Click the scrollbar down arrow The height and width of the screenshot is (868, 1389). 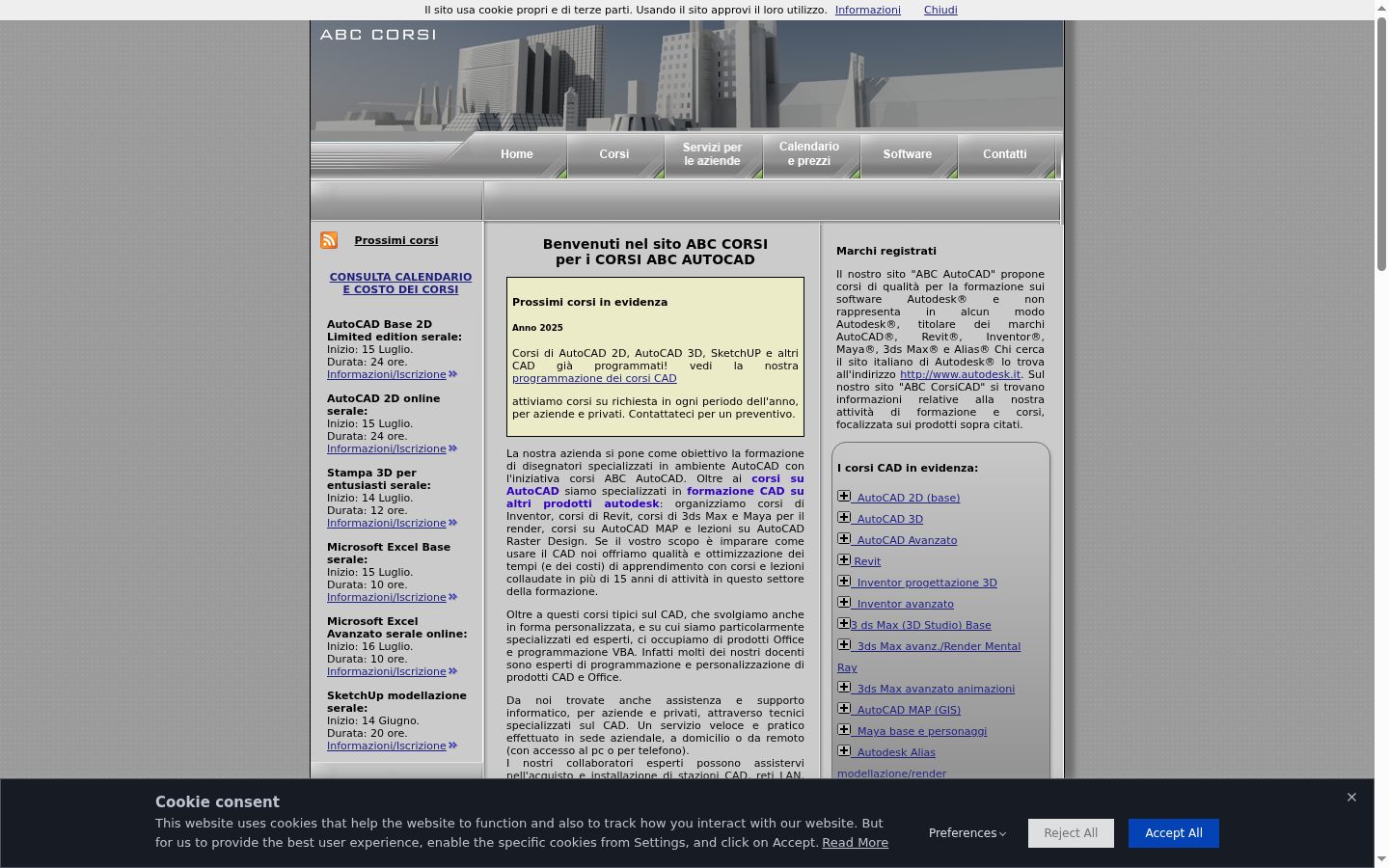[x=1381, y=859]
